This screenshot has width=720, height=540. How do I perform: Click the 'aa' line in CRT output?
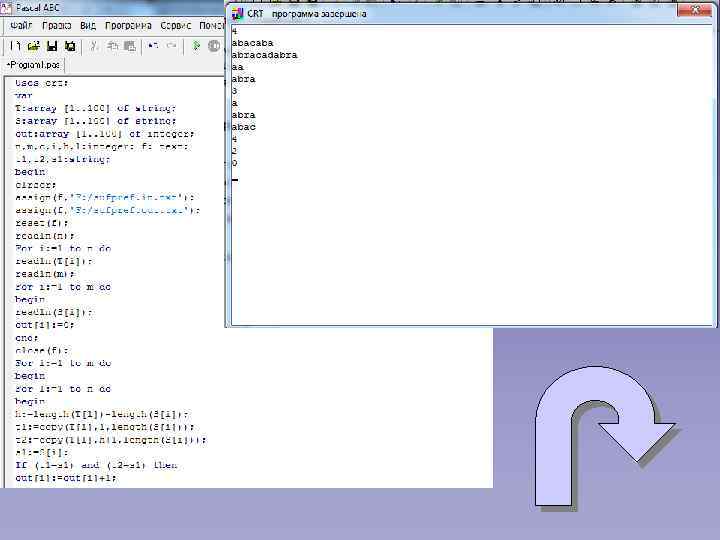coord(237,67)
